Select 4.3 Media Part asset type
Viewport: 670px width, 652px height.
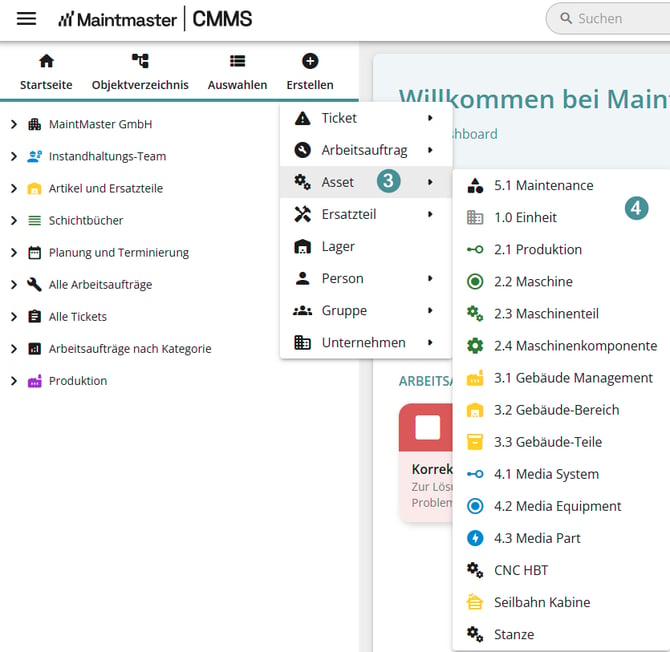(x=561, y=538)
